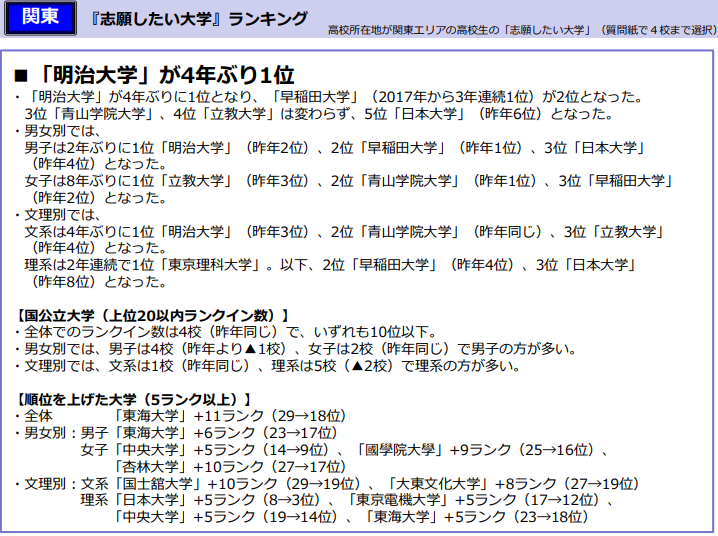This screenshot has height=536, width=718.
Task: Click the line 男子は2年ぶりに1位「明治大学」
Action: [335, 148]
